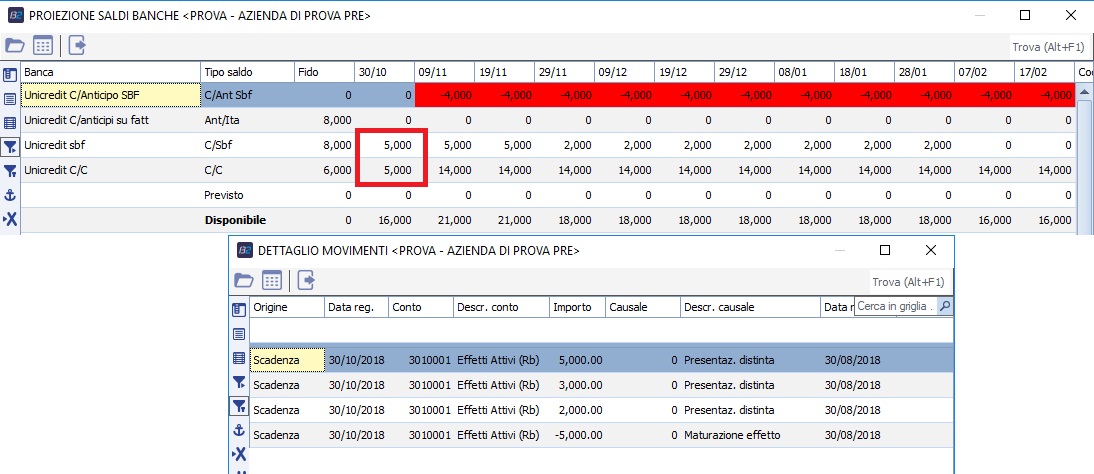Click the 29/12 column header
The width and height of the screenshot is (1094, 474).
tap(744, 73)
